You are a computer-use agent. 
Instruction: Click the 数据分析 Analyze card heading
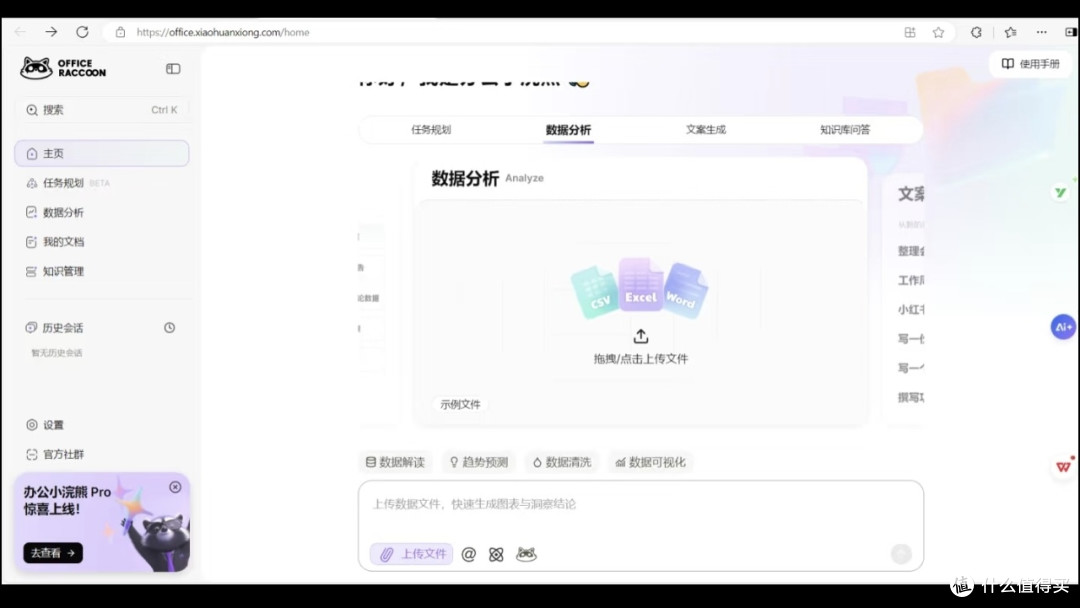(487, 178)
